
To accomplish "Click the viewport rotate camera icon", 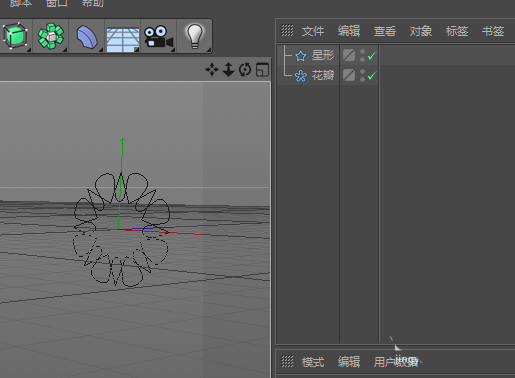I will (245, 70).
